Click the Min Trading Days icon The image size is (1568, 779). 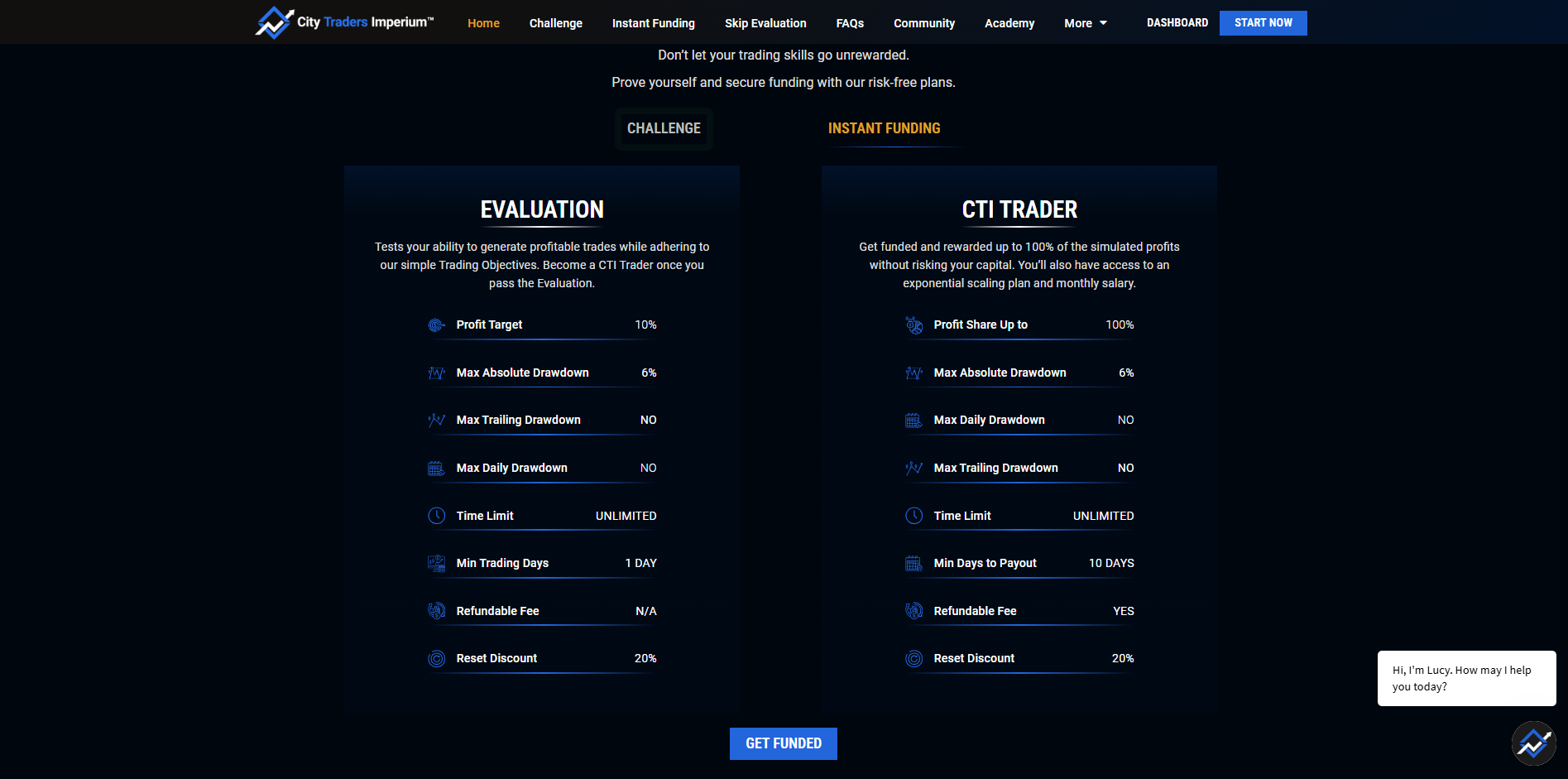coord(436,564)
